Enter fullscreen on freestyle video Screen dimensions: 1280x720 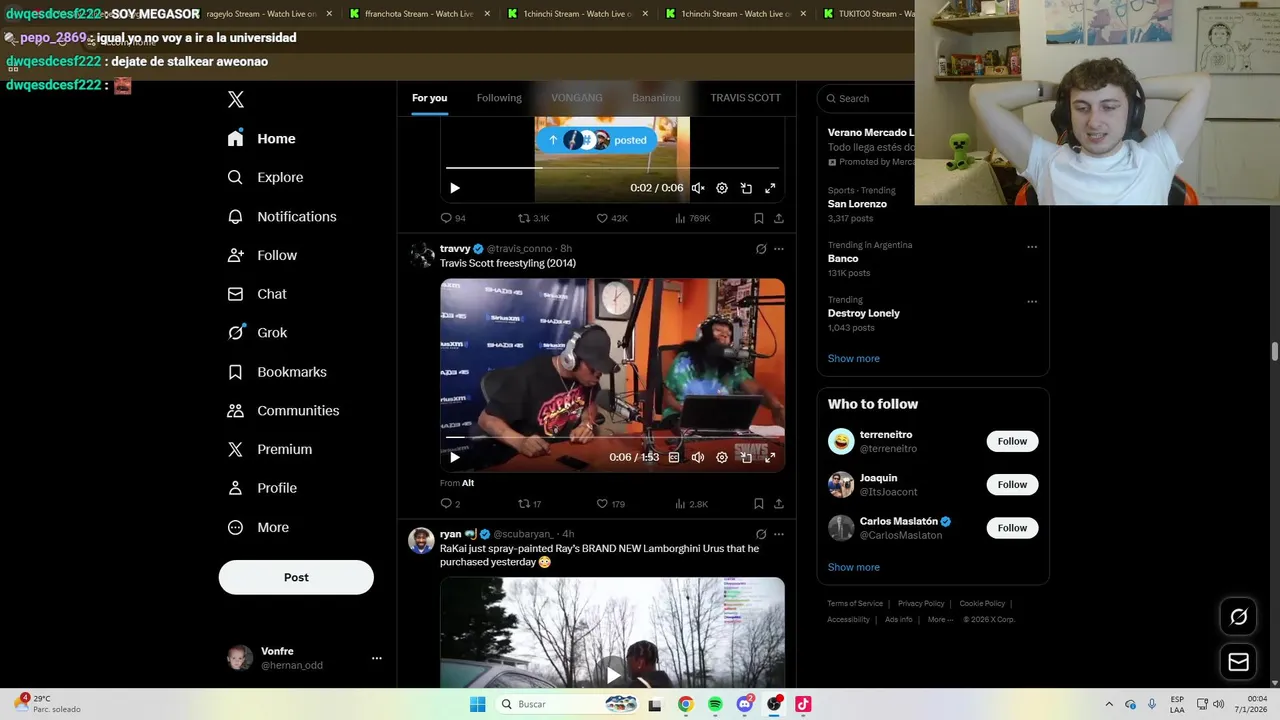[x=770, y=457]
